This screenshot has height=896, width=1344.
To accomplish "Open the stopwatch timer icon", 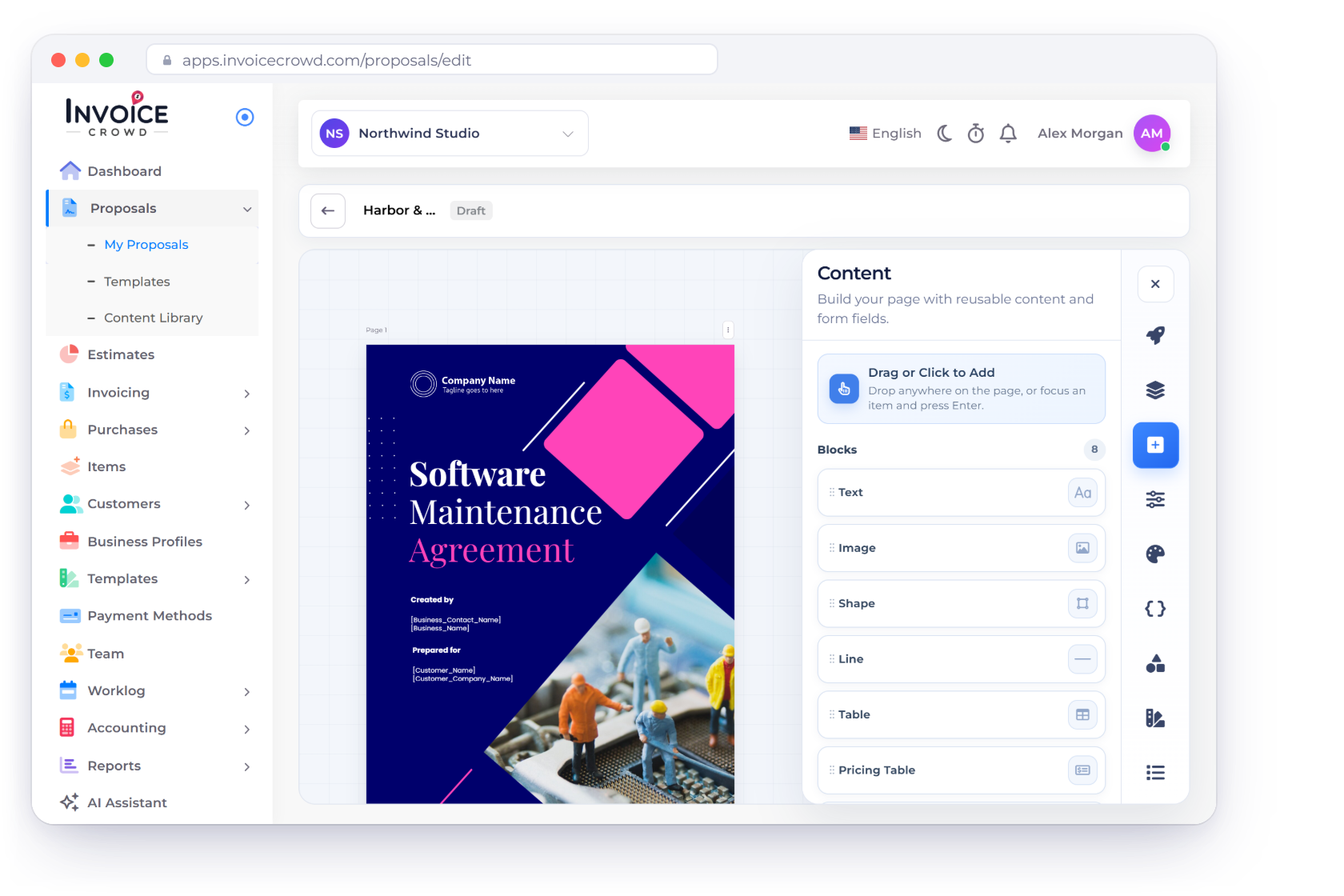I will coord(976,134).
